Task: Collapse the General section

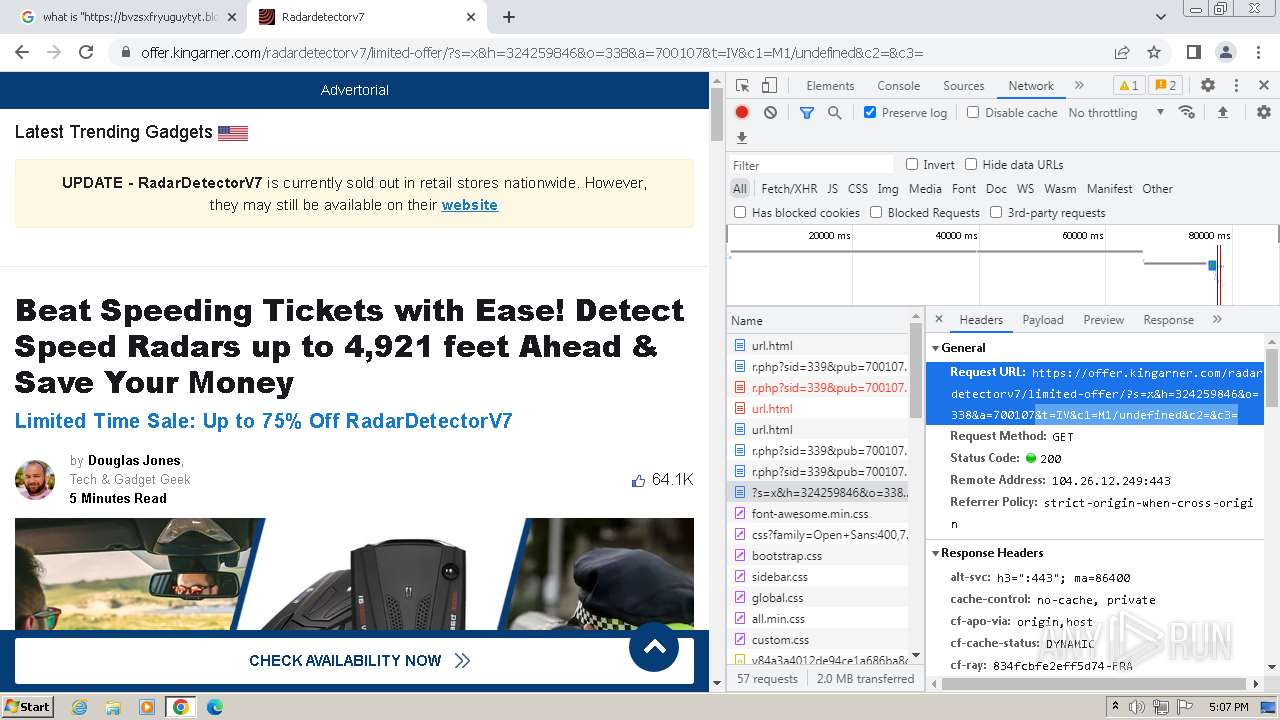Action: [936, 348]
